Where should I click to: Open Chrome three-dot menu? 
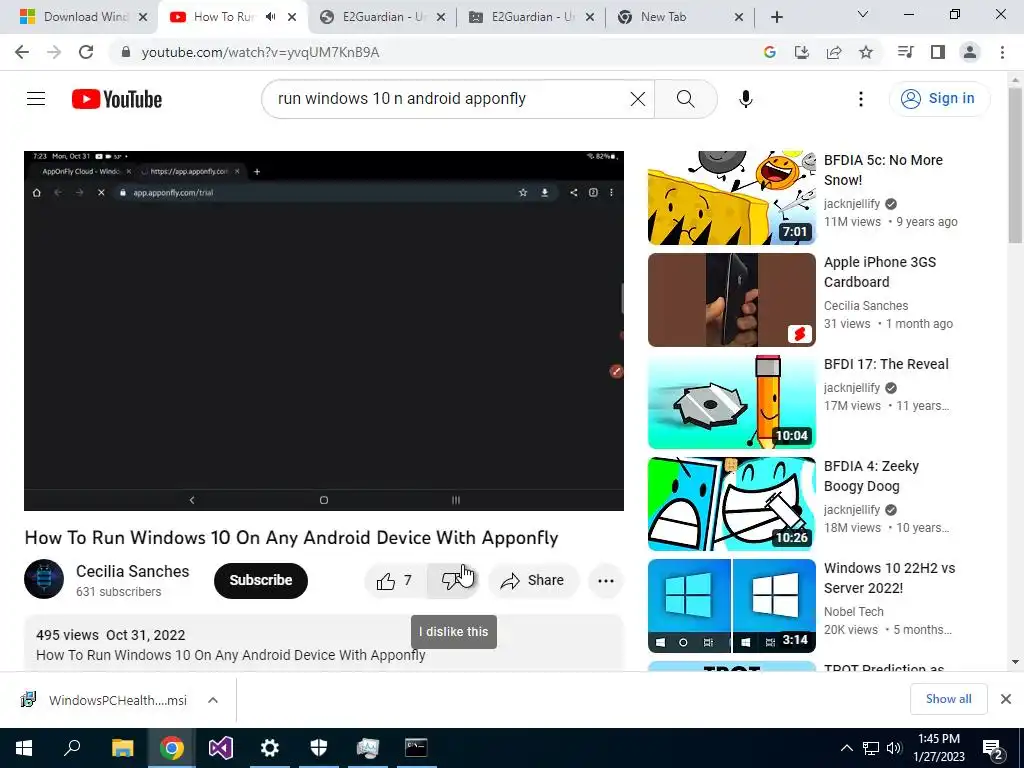pos(1002,52)
